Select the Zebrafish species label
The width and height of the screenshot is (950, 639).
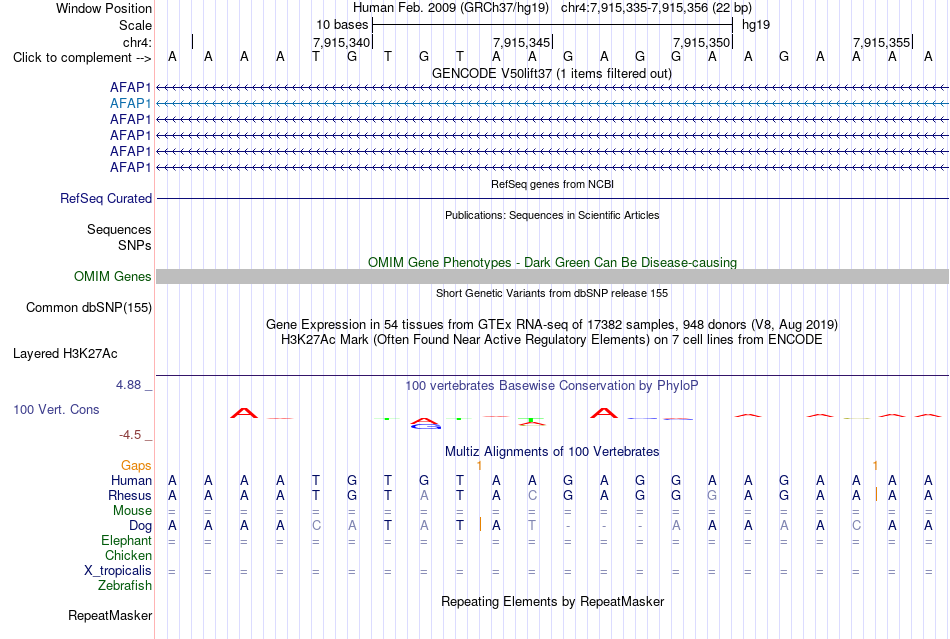[125, 586]
